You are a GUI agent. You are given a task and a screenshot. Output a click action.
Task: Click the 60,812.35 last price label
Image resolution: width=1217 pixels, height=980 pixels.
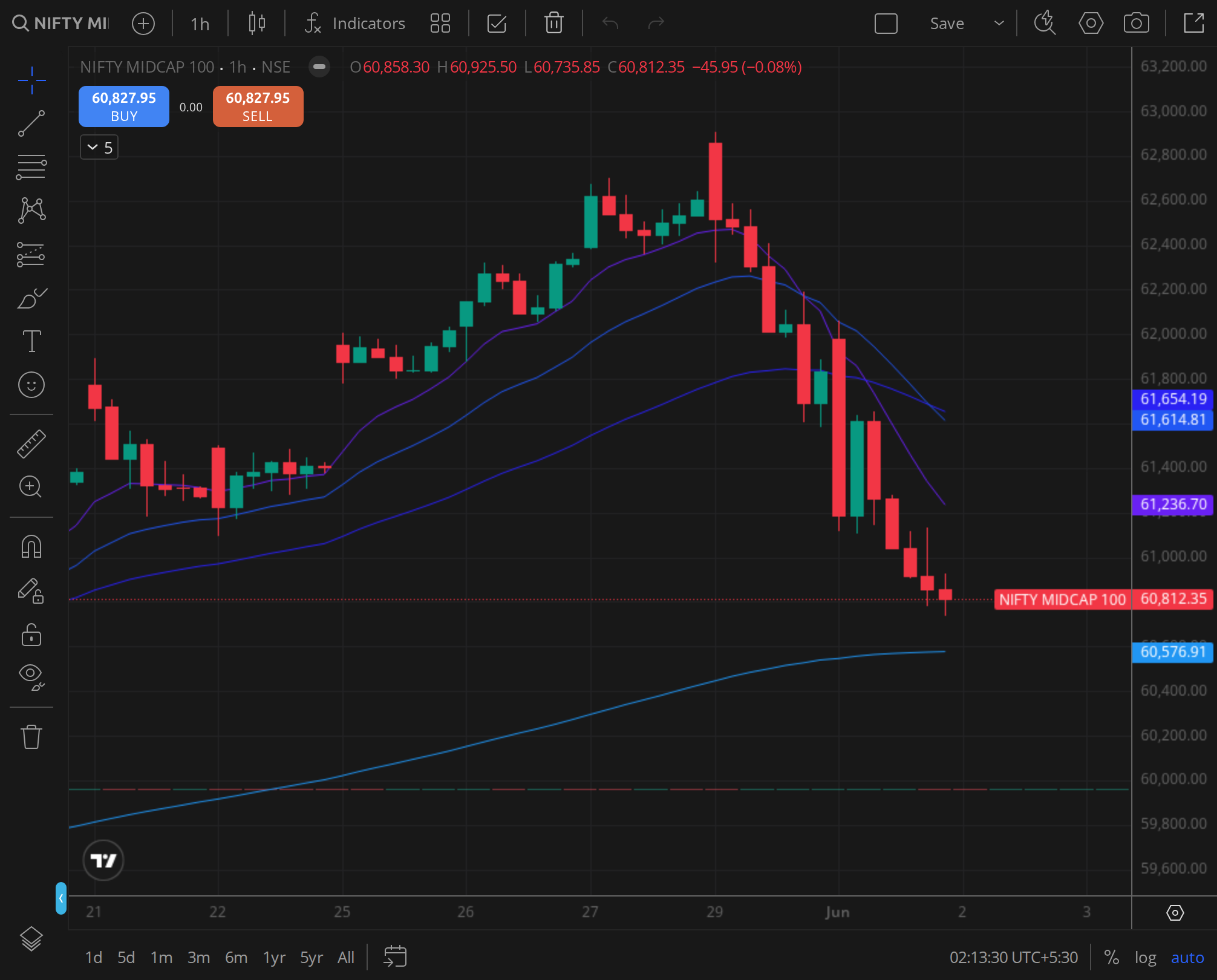point(1173,599)
